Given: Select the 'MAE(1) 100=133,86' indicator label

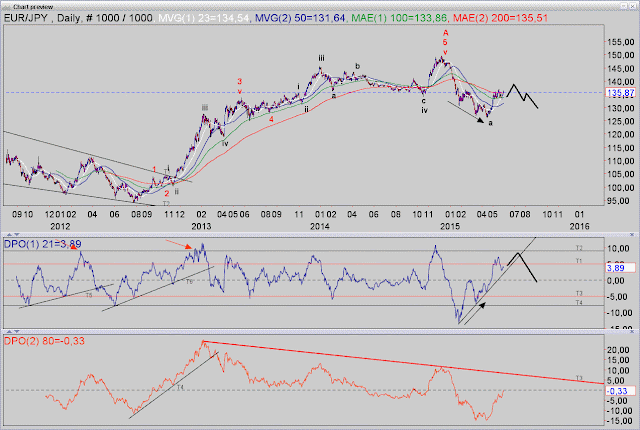Looking at the screenshot, I should [x=399, y=18].
